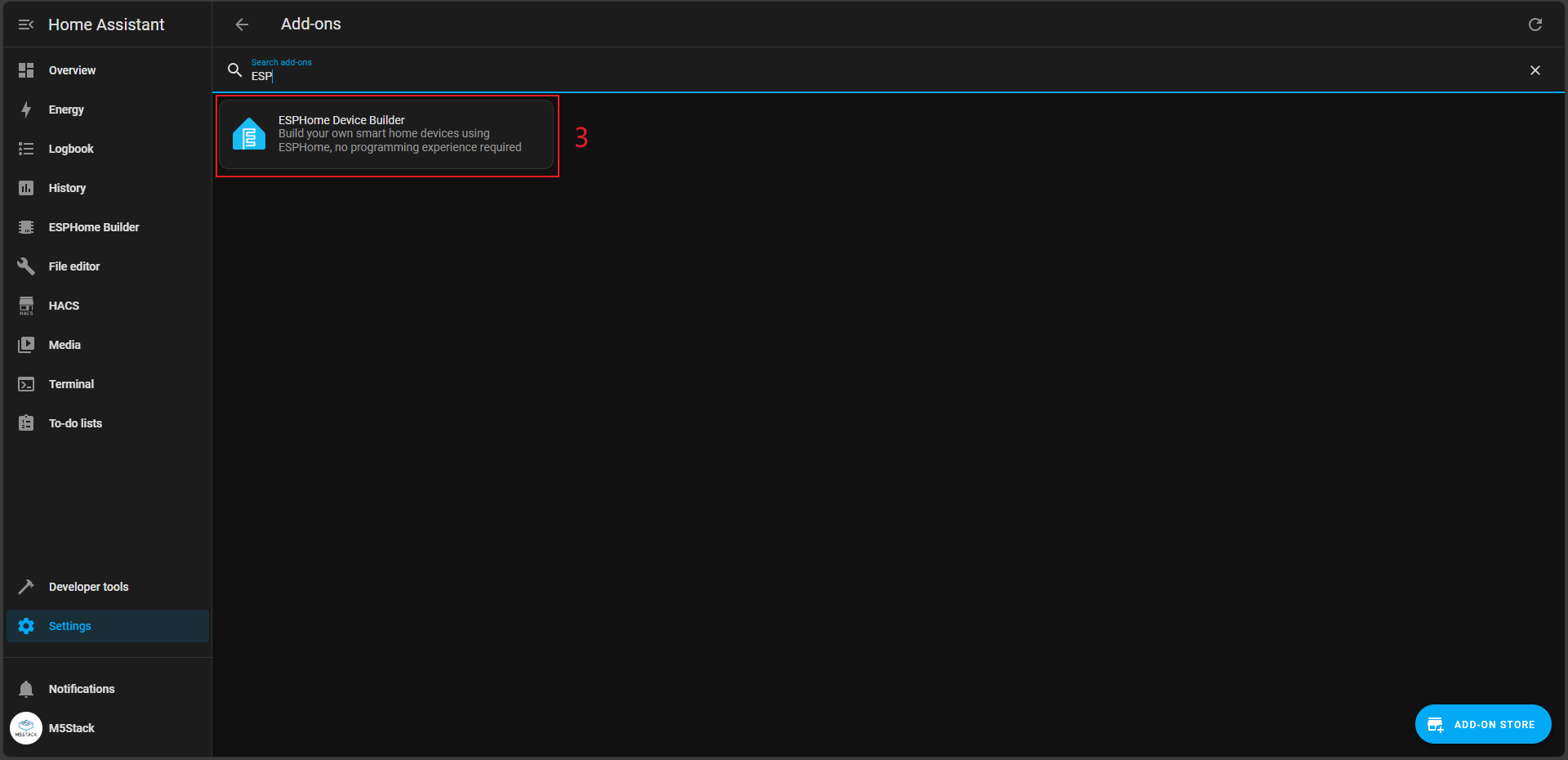Screen dimensions: 1568x760
Task: Open the To-do lists menu item
Action: [108, 423]
